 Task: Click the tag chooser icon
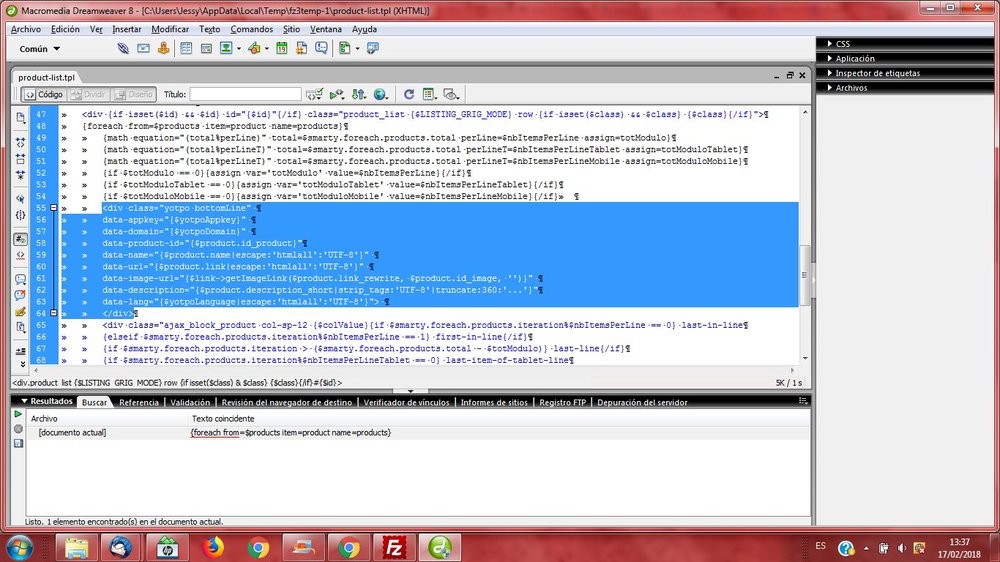point(373,48)
